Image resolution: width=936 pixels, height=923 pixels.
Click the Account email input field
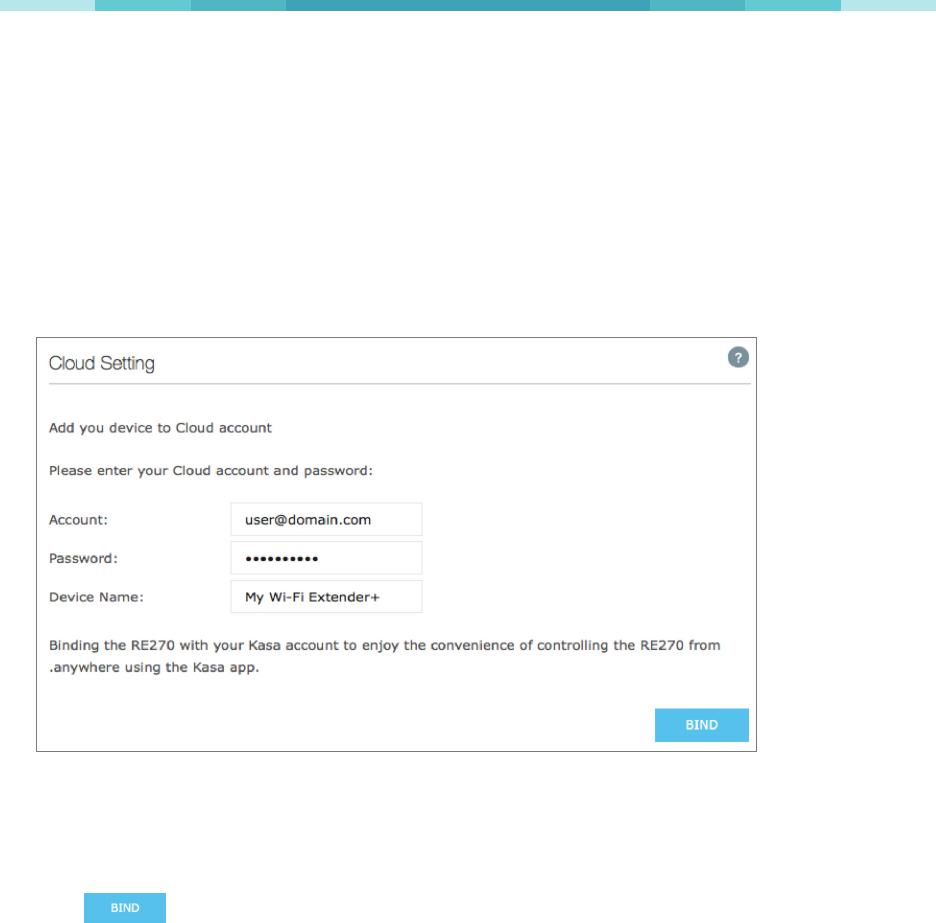[x=326, y=519]
